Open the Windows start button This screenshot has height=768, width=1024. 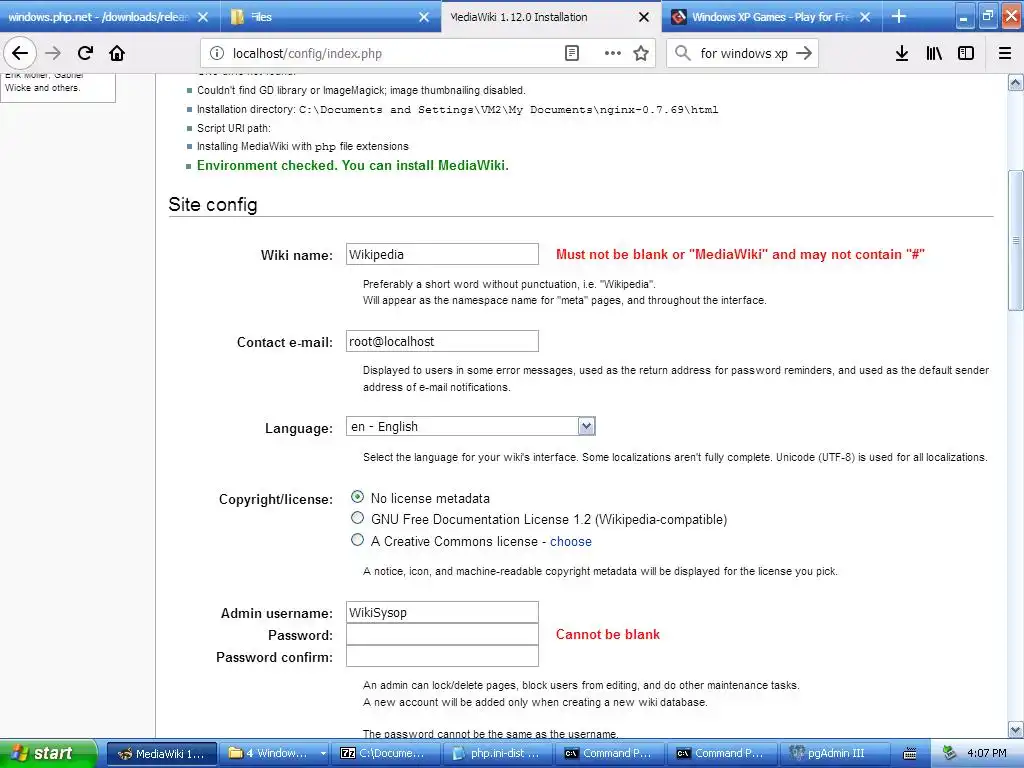(x=48, y=754)
